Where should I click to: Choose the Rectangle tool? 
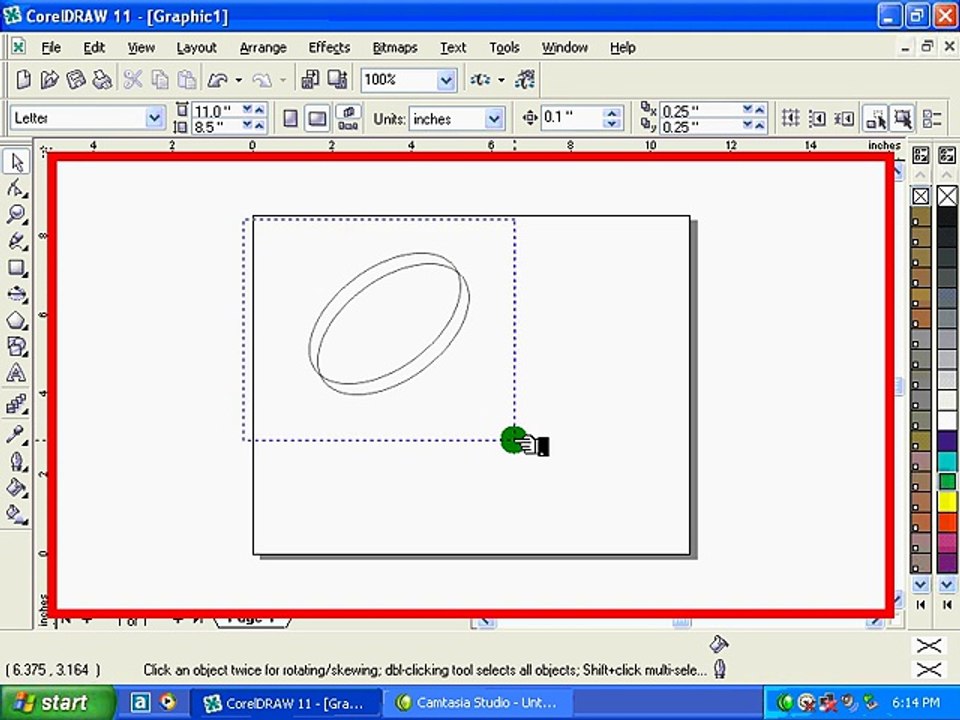[16, 268]
